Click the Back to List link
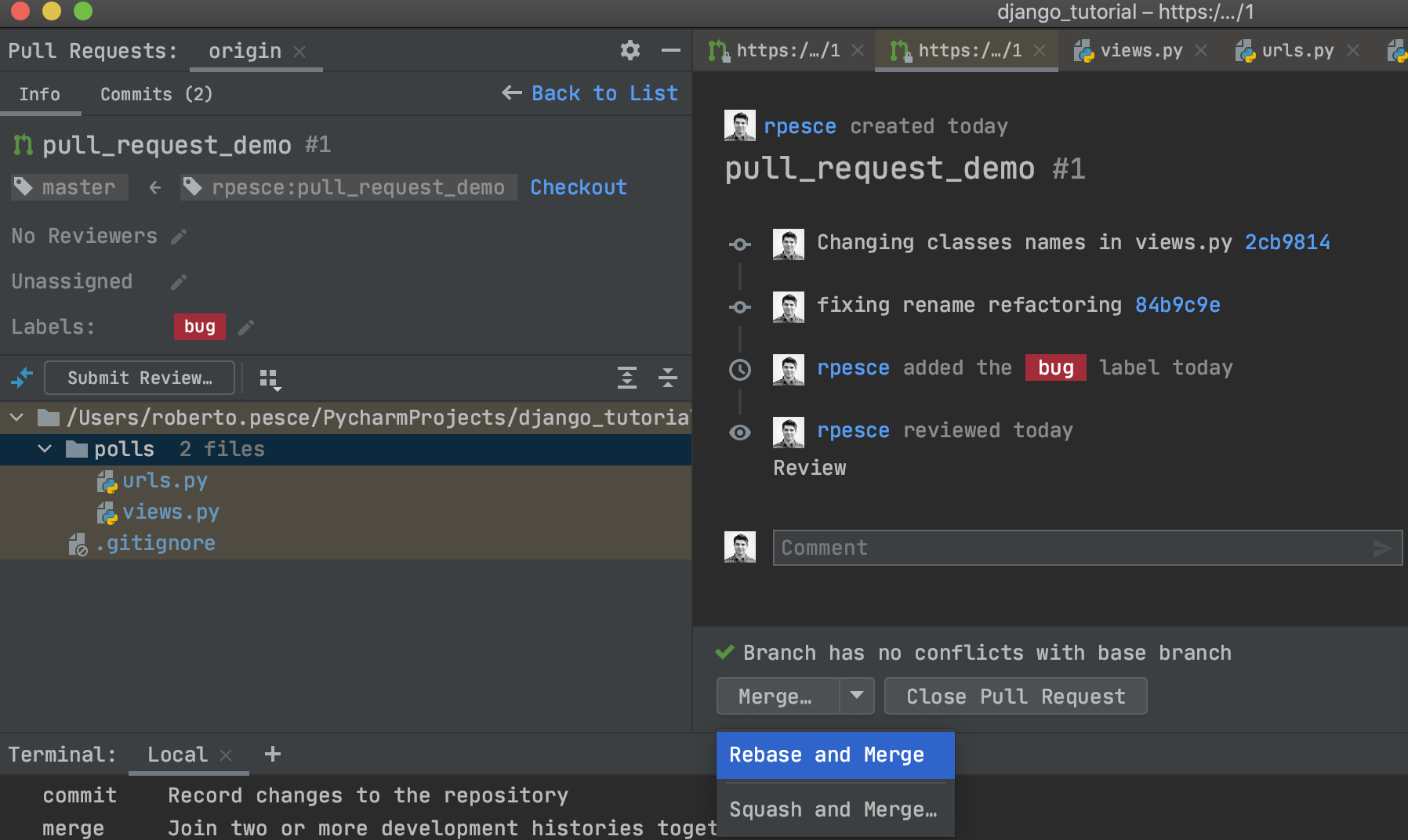Image resolution: width=1408 pixels, height=840 pixels. [x=590, y=93]
